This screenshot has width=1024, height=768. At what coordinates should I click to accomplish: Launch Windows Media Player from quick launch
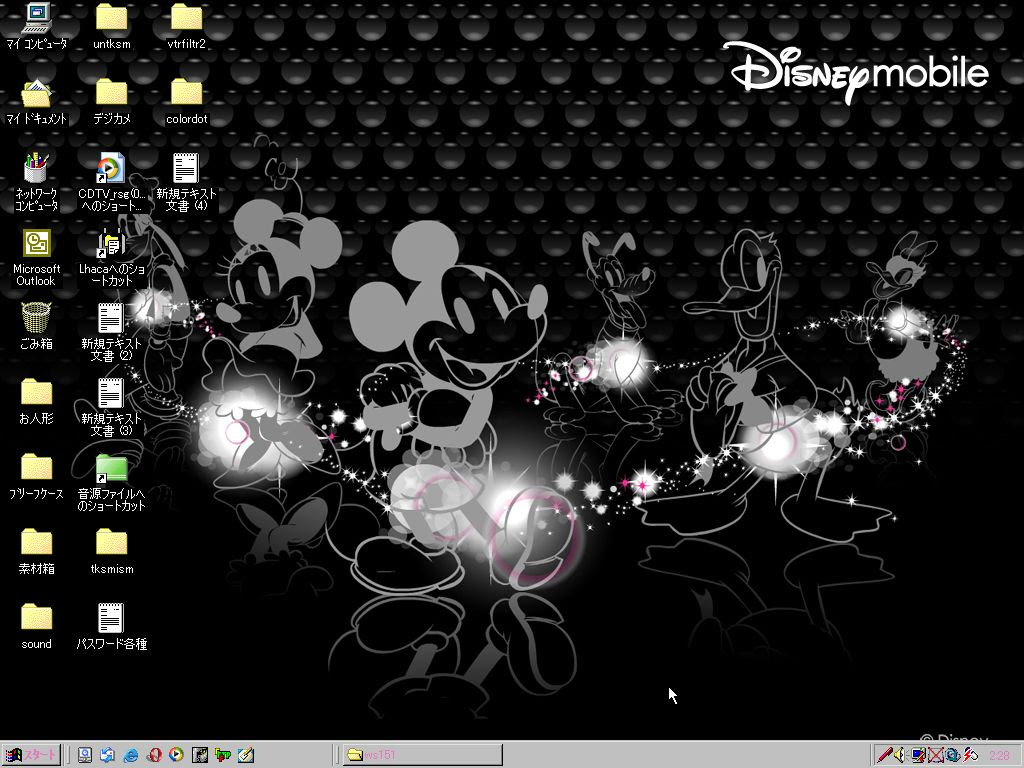[176, 755]
